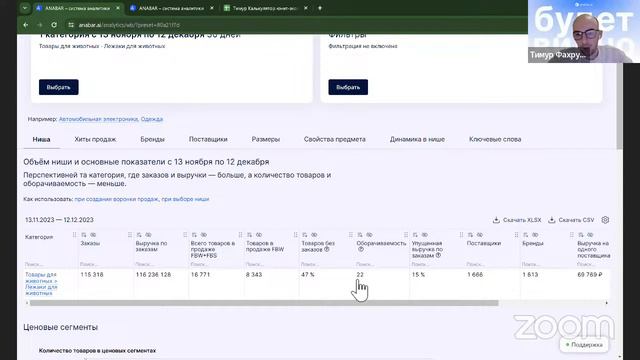View site information icon in the address bar

pos(71,25)
